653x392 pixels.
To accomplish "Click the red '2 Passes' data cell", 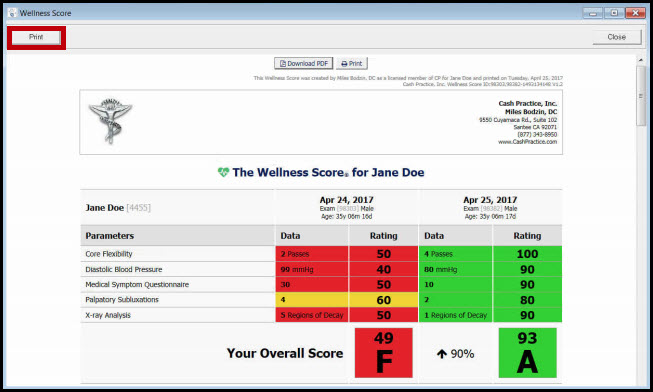I will click(312, 254).
